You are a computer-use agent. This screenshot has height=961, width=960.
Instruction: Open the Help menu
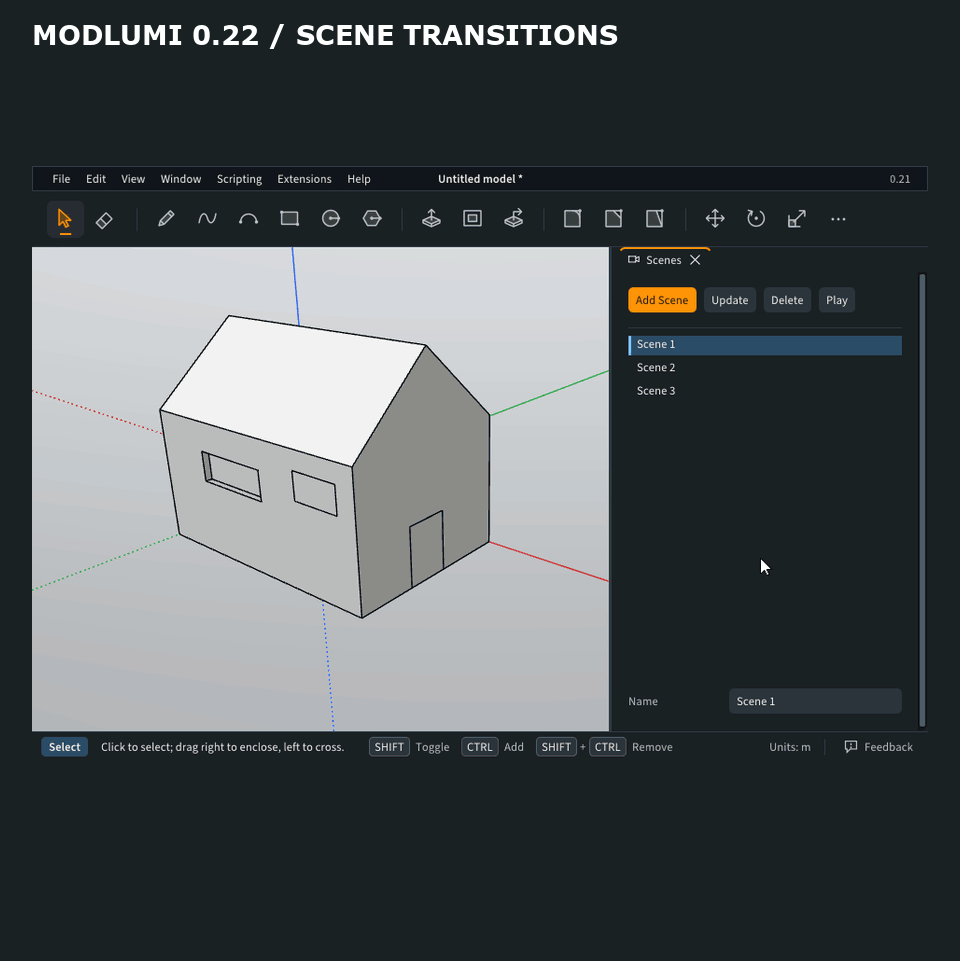pyautogui.click(x=359, y=179)
